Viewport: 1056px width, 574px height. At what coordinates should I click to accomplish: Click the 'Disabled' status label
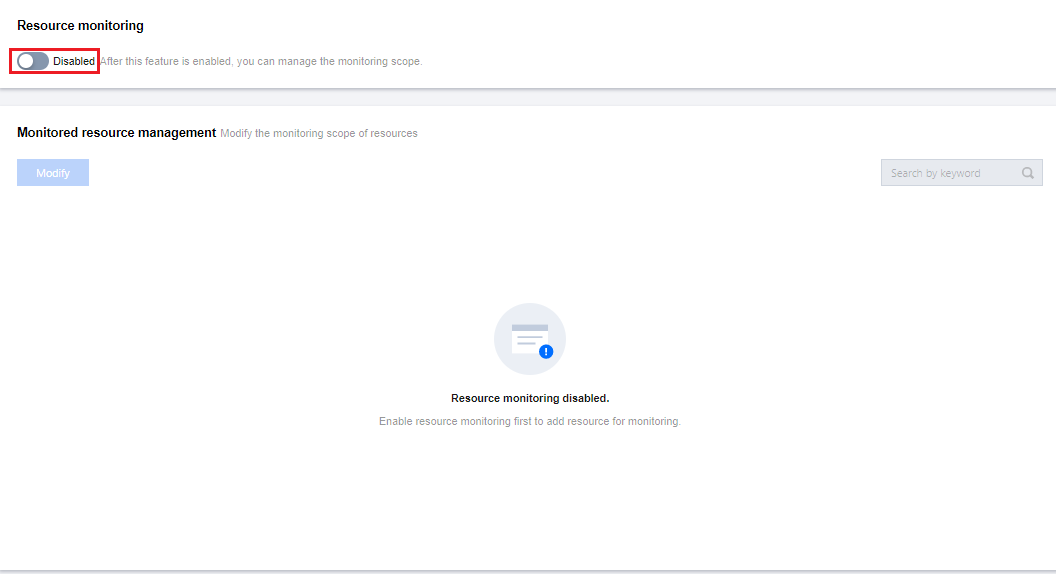(x=74, y=61)
